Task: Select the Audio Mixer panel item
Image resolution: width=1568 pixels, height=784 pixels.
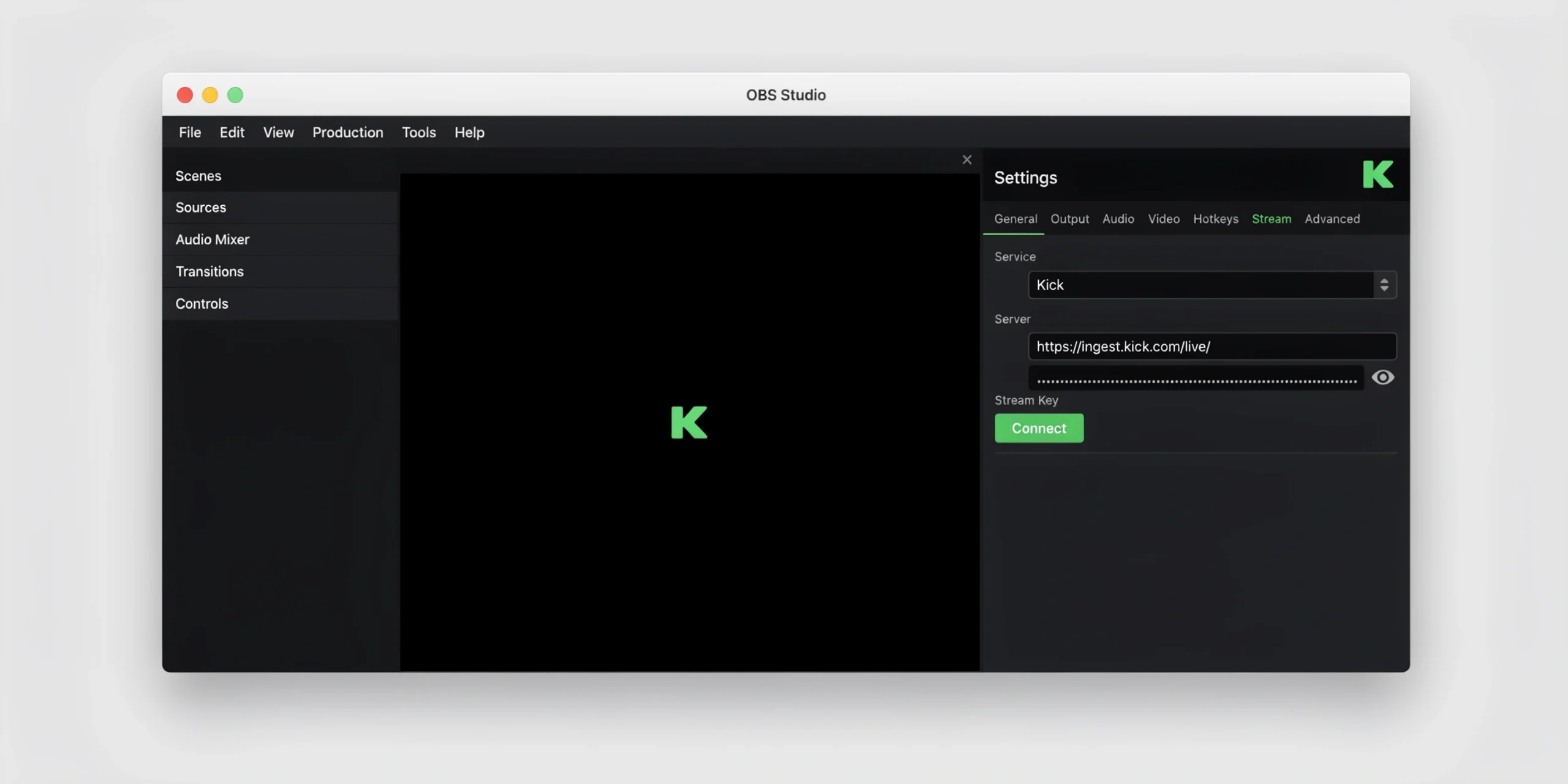Action: (x=280, y=239)
